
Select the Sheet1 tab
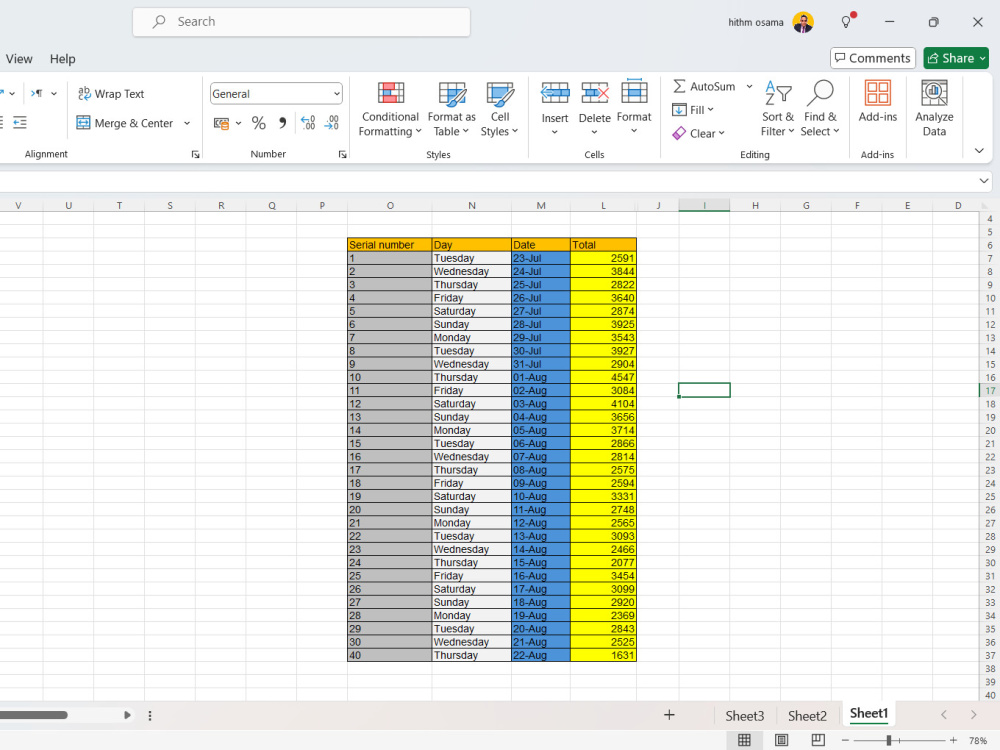(869, 713)
